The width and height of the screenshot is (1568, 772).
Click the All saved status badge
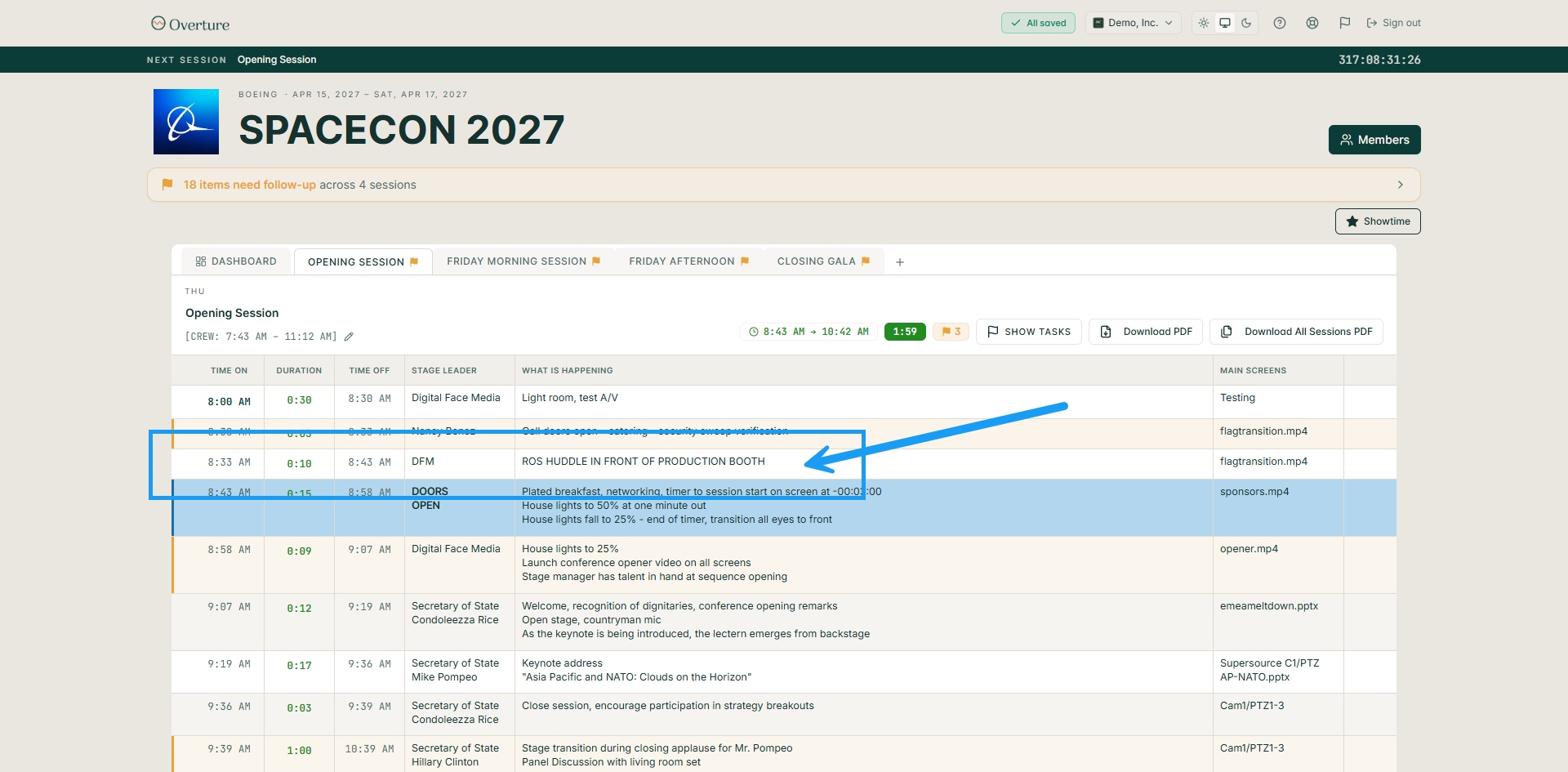(1038, 23)
